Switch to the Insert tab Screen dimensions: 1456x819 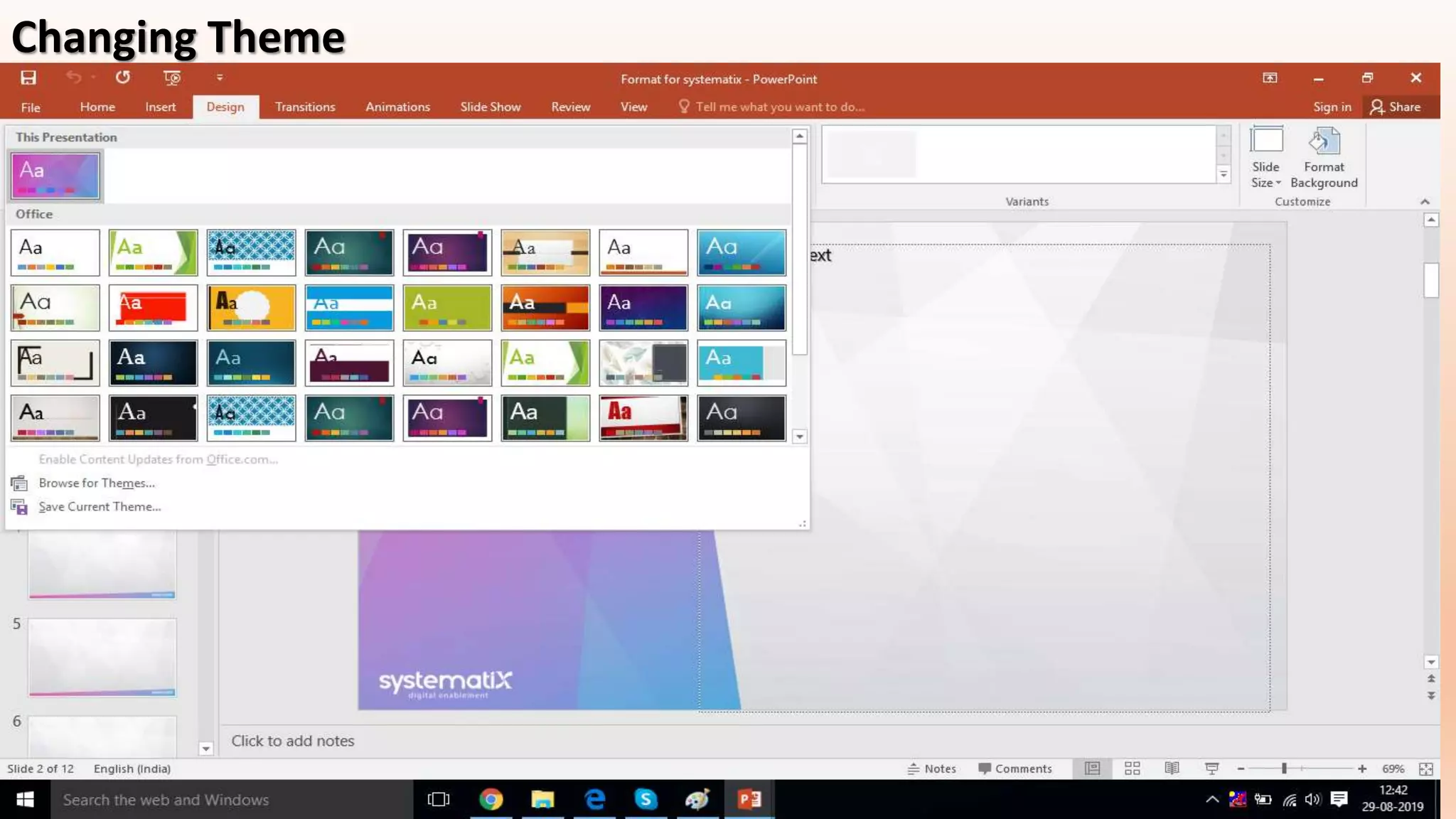click(161, 107)
